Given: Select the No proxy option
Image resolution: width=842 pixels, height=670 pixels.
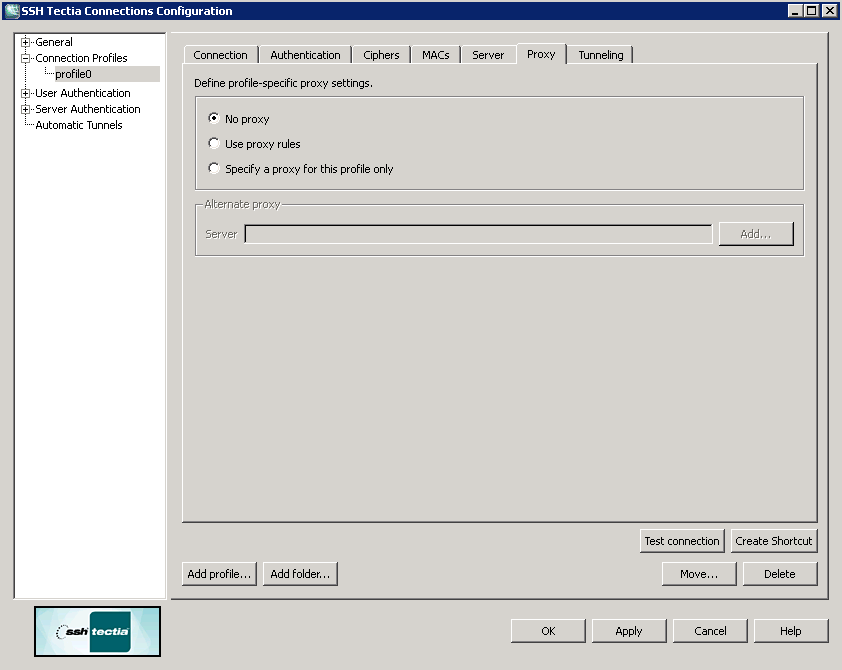Looking at the screenshot, I should tap(213, 118).
